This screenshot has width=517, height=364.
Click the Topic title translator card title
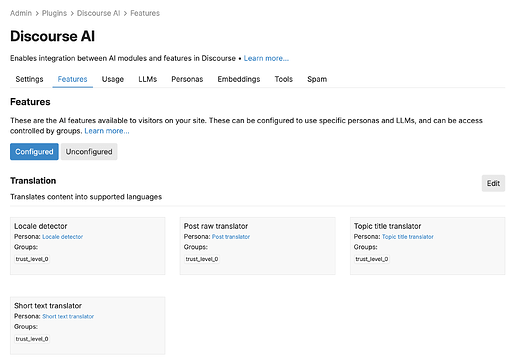click(387, 226)
